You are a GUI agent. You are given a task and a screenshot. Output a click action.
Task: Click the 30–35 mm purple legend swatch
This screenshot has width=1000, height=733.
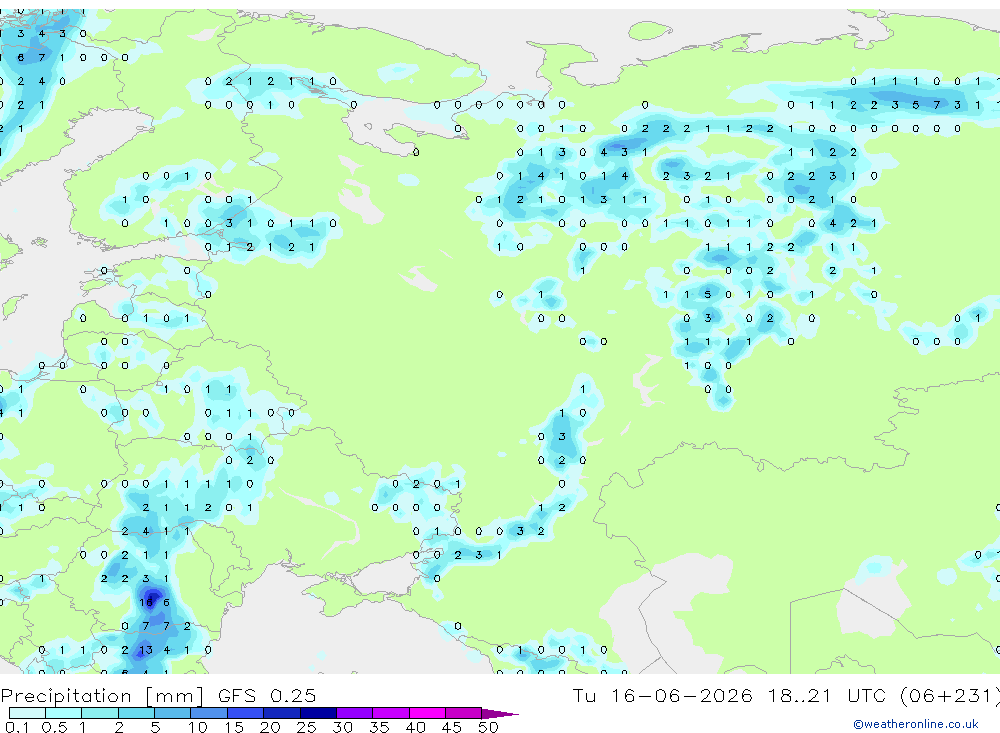[355, 713]
